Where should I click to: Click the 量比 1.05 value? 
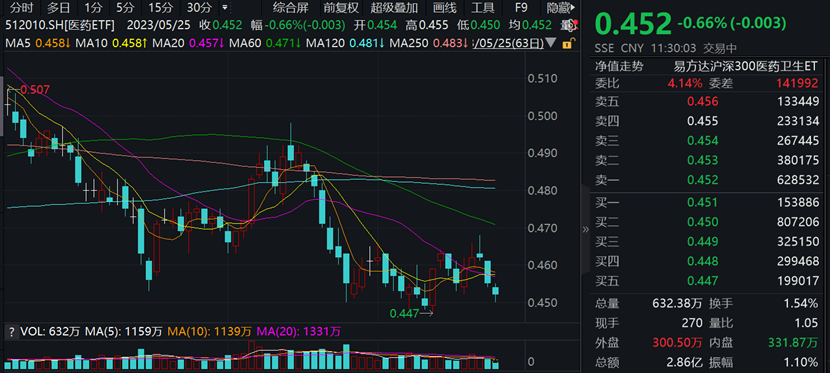click(806, 323)
